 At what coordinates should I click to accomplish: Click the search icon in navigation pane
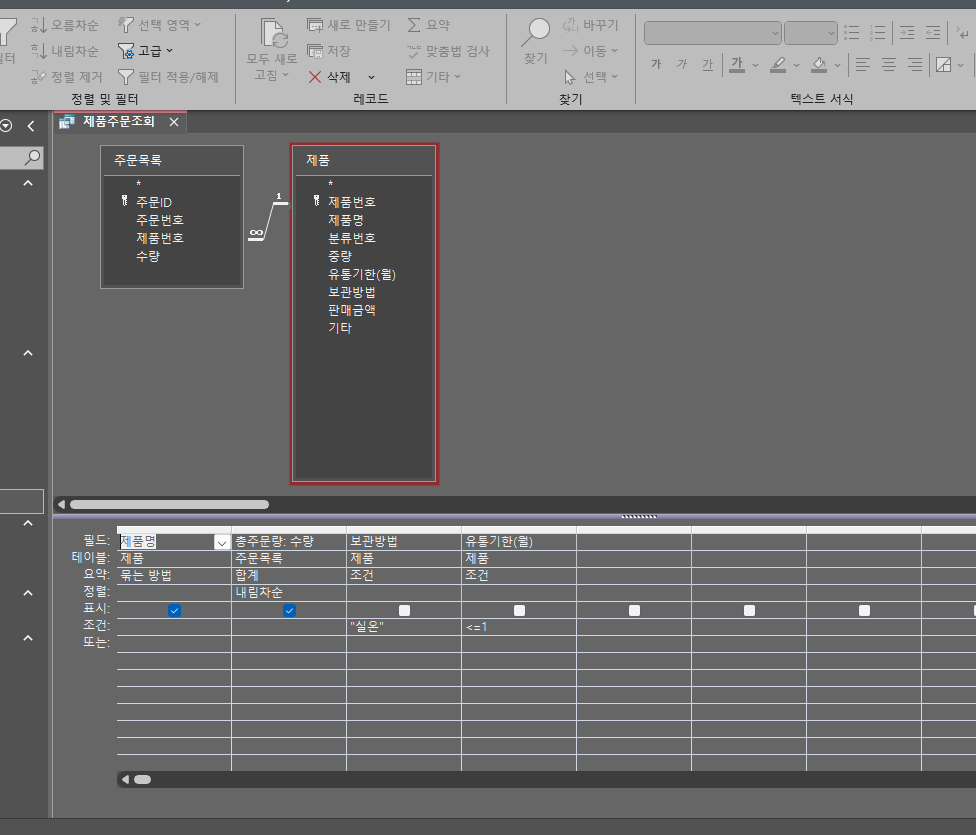(32, 157)
